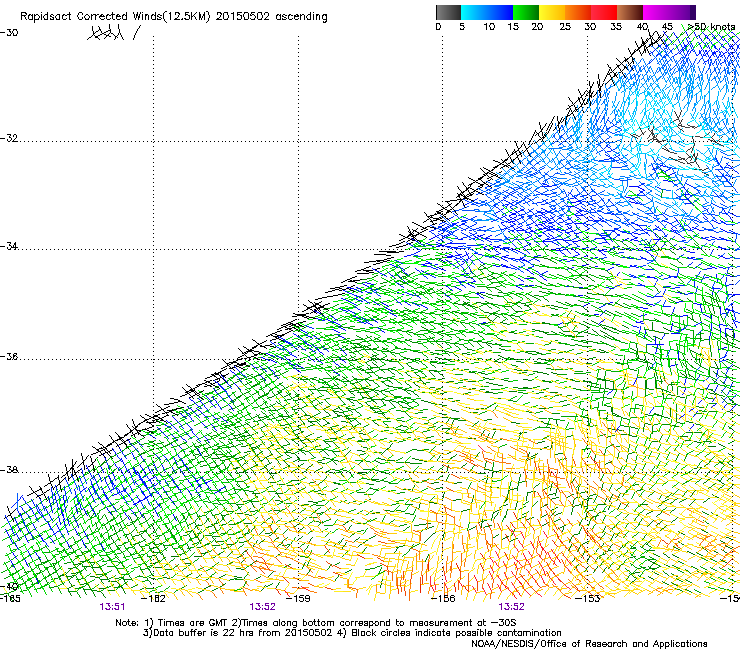Click the -159 longitude axis label
The image size is (740, 650).
click(x=298, y=599)
